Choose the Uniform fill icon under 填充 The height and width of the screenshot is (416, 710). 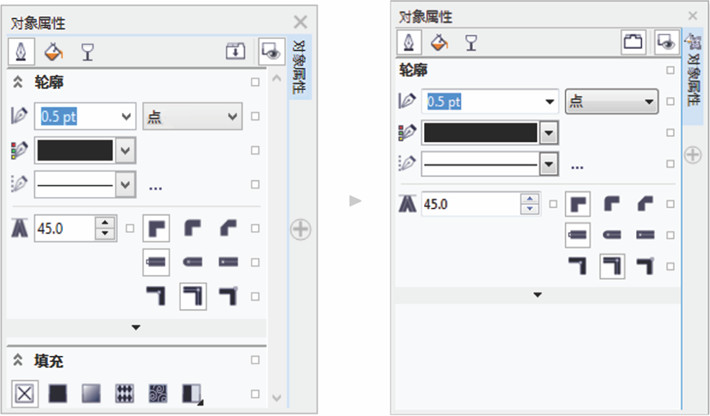click(x=58, y=393)
